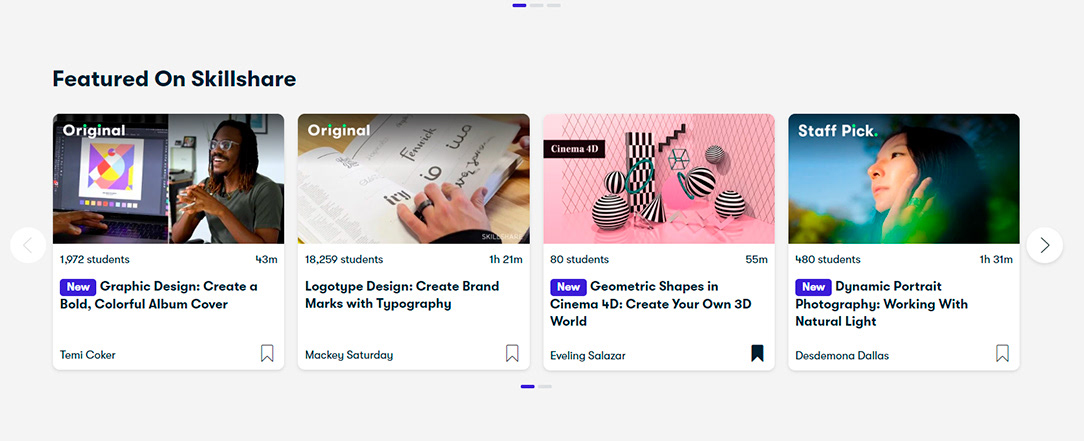Select the second carousel page dot below the cards
Image resolution: width=1084 pixels, height=441 pixels.
coord(545,386)
